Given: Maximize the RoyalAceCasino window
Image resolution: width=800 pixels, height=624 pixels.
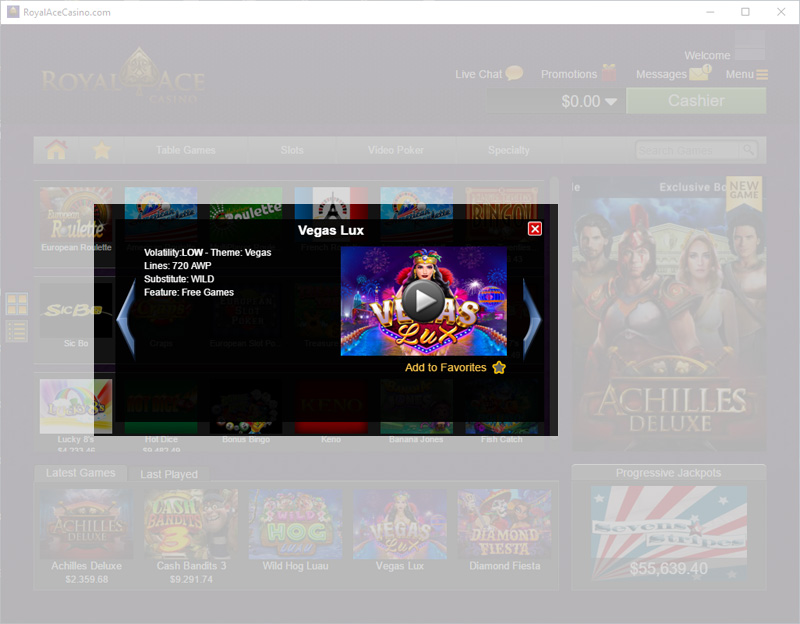Looking at the screenshot, I should click(745, 12).
